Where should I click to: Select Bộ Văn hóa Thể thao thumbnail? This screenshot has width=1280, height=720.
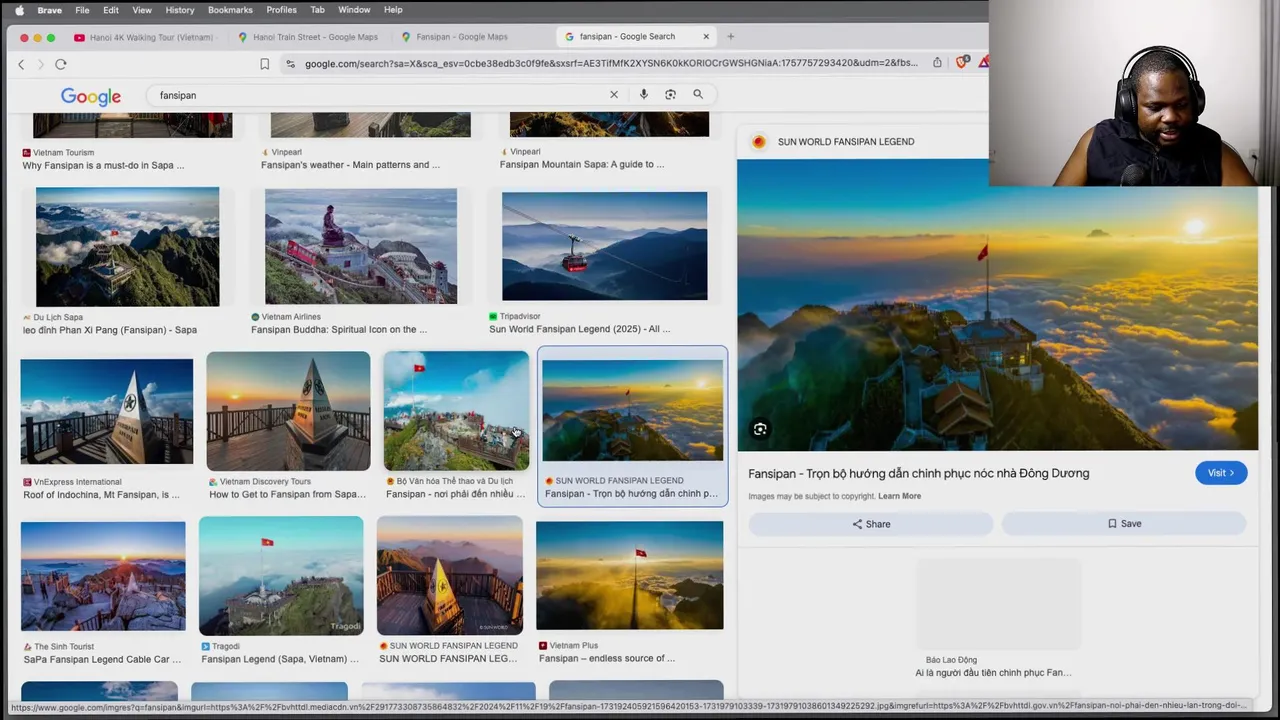click(456, 411)
